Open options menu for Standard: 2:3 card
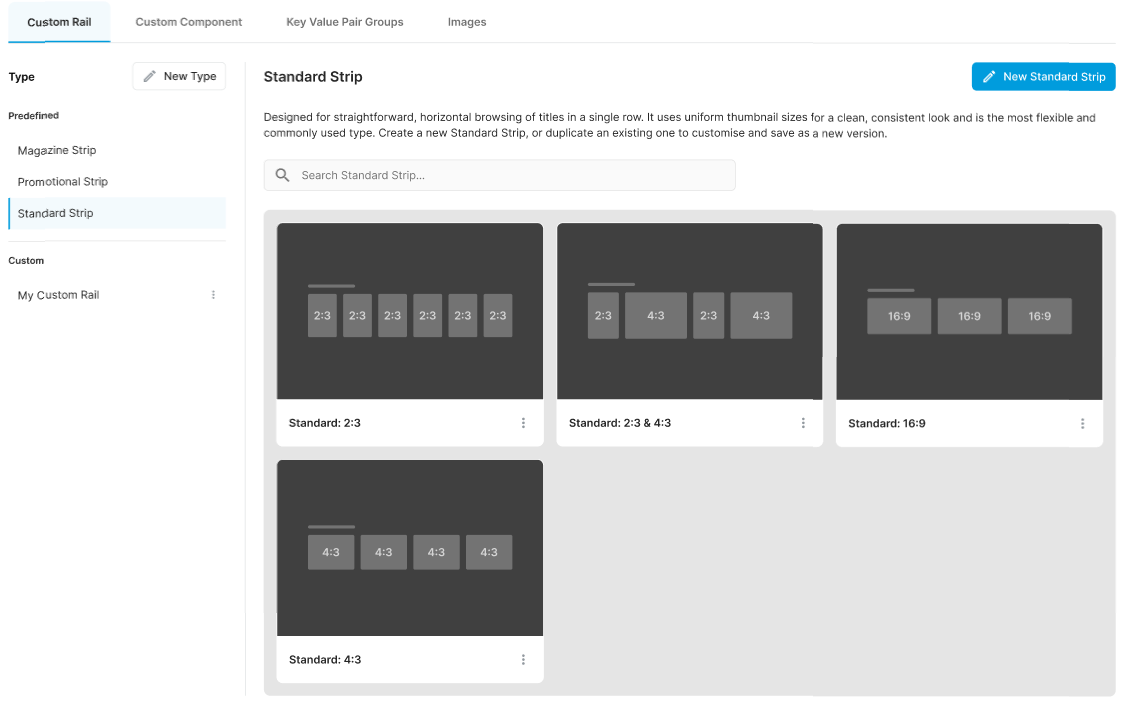 (x=523, y=423)
